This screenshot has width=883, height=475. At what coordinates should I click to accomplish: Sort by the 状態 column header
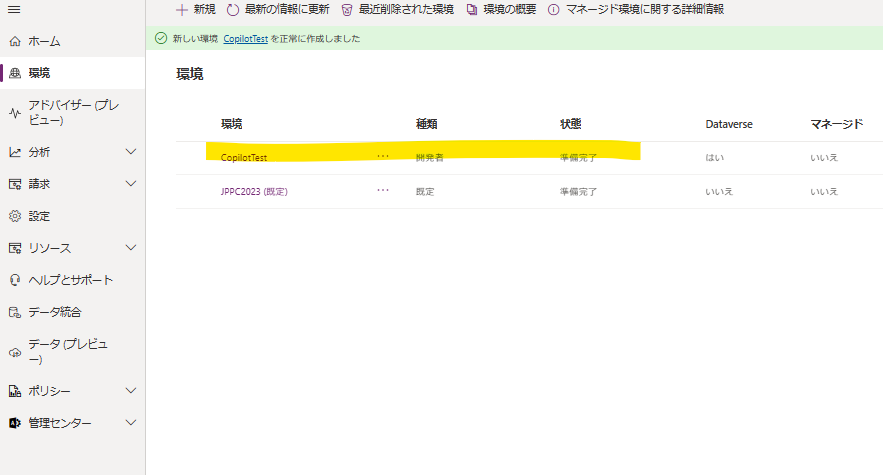click(x=570, y=124)
